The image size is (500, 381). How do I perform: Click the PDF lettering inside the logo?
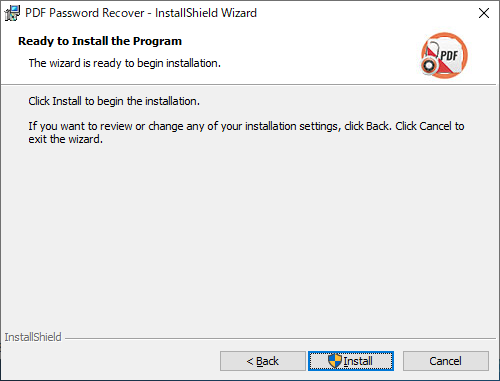[x=449, y=55]
